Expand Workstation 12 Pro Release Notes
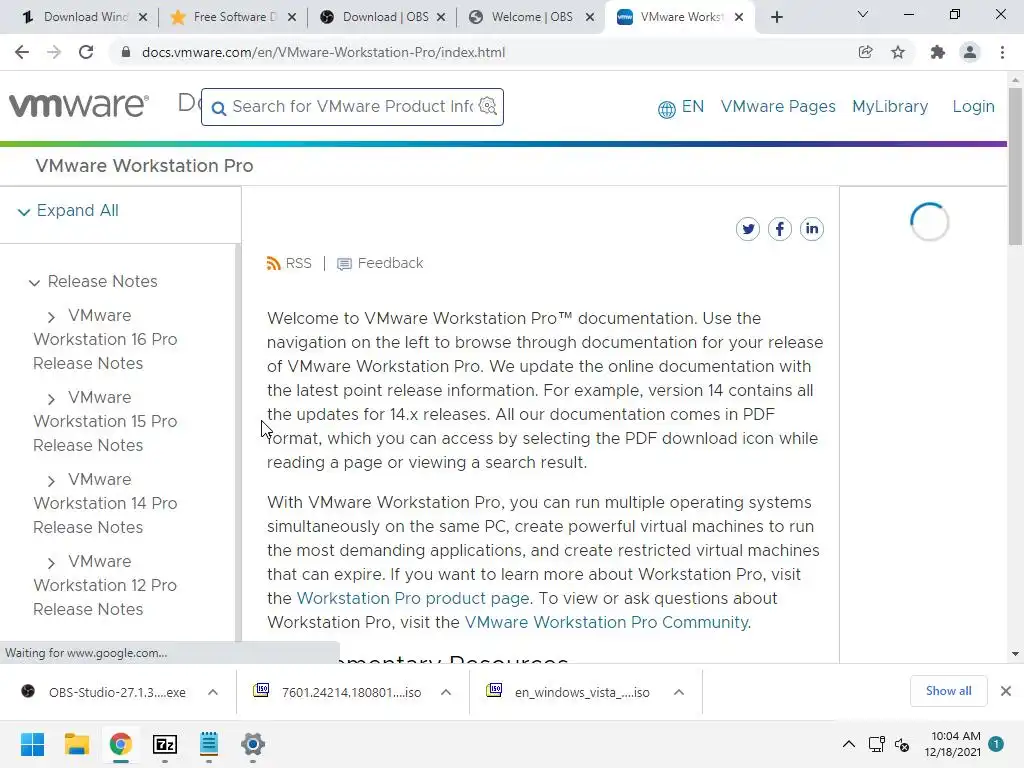Screen dimensions: 1024x768 (x=52, y=563)
